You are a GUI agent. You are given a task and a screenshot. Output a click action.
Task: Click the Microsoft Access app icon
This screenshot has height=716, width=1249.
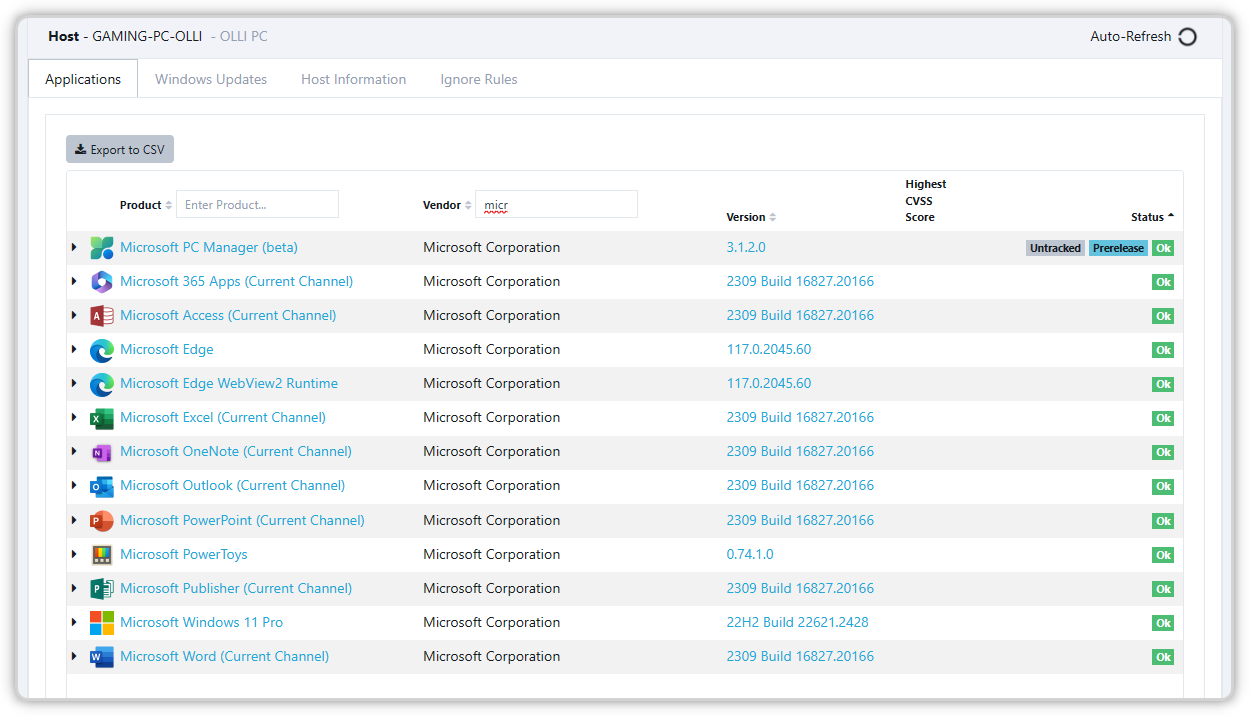(102, 316)
